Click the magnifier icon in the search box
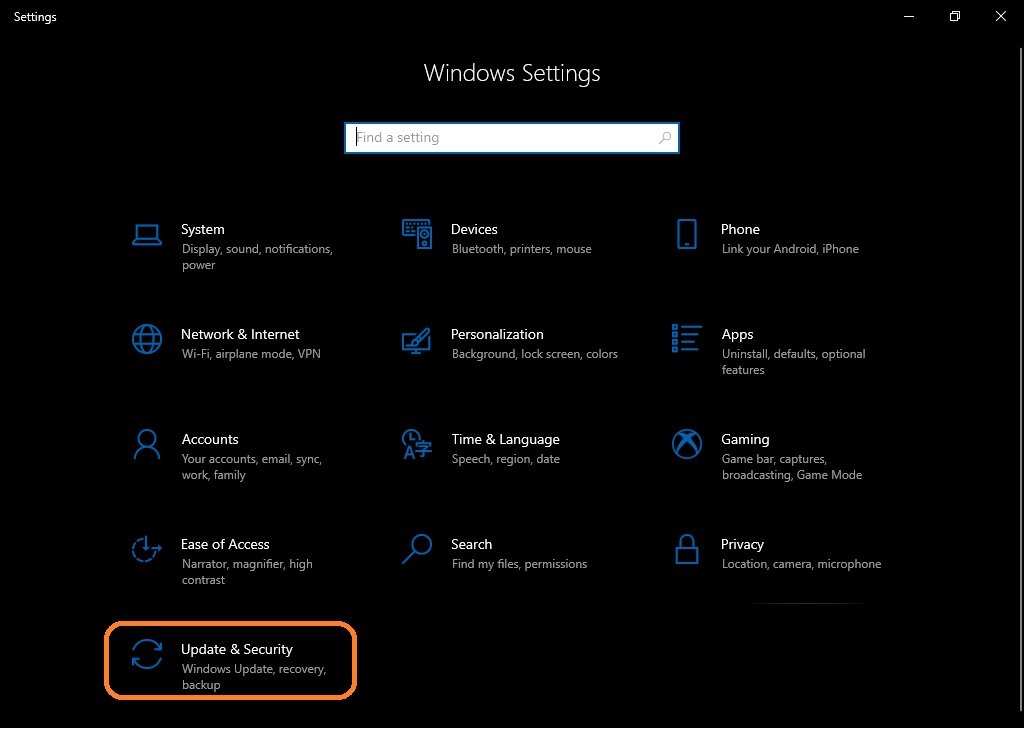 coord(665,138)
